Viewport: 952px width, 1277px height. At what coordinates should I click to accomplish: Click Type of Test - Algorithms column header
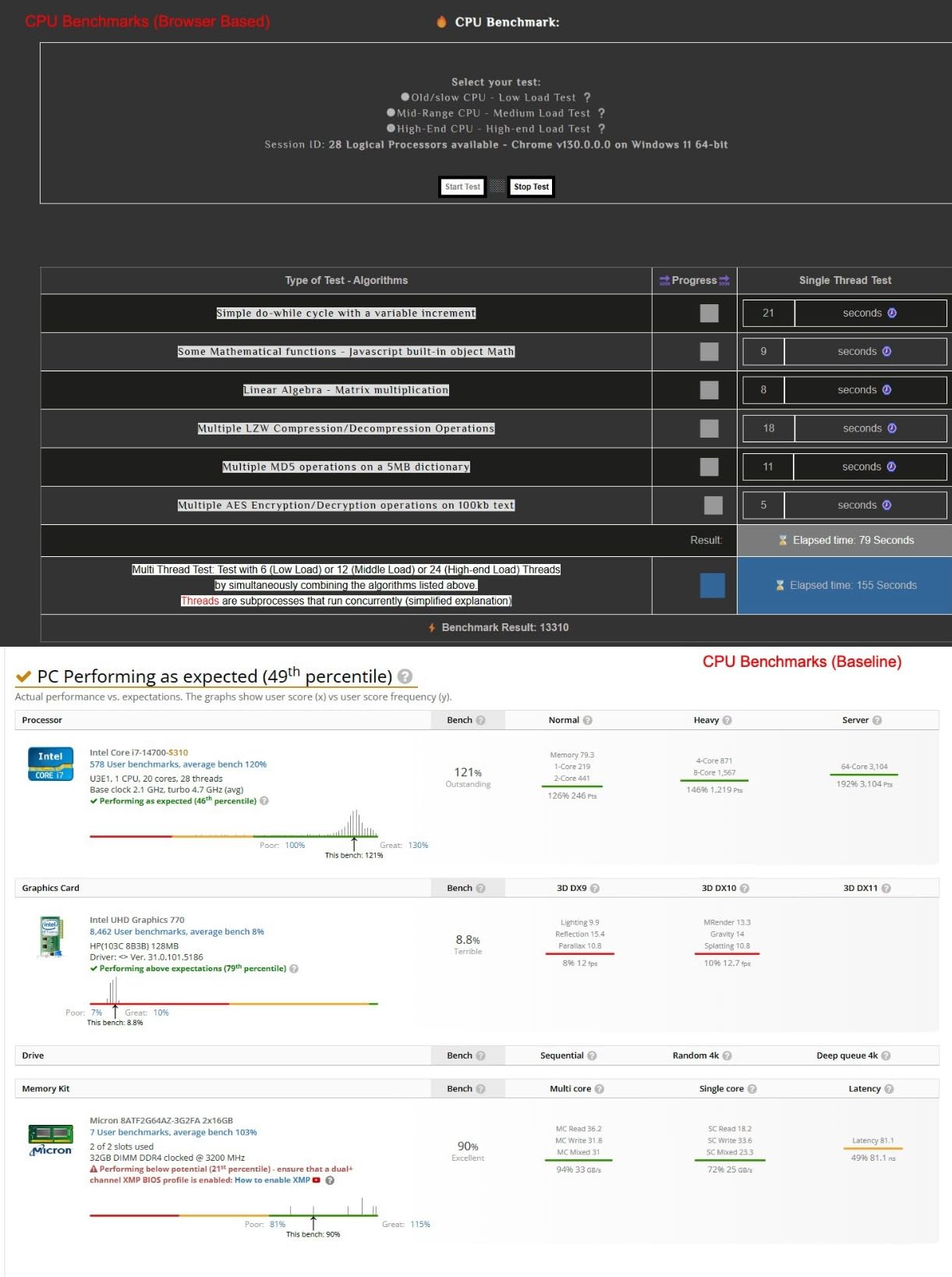(346, 280)
